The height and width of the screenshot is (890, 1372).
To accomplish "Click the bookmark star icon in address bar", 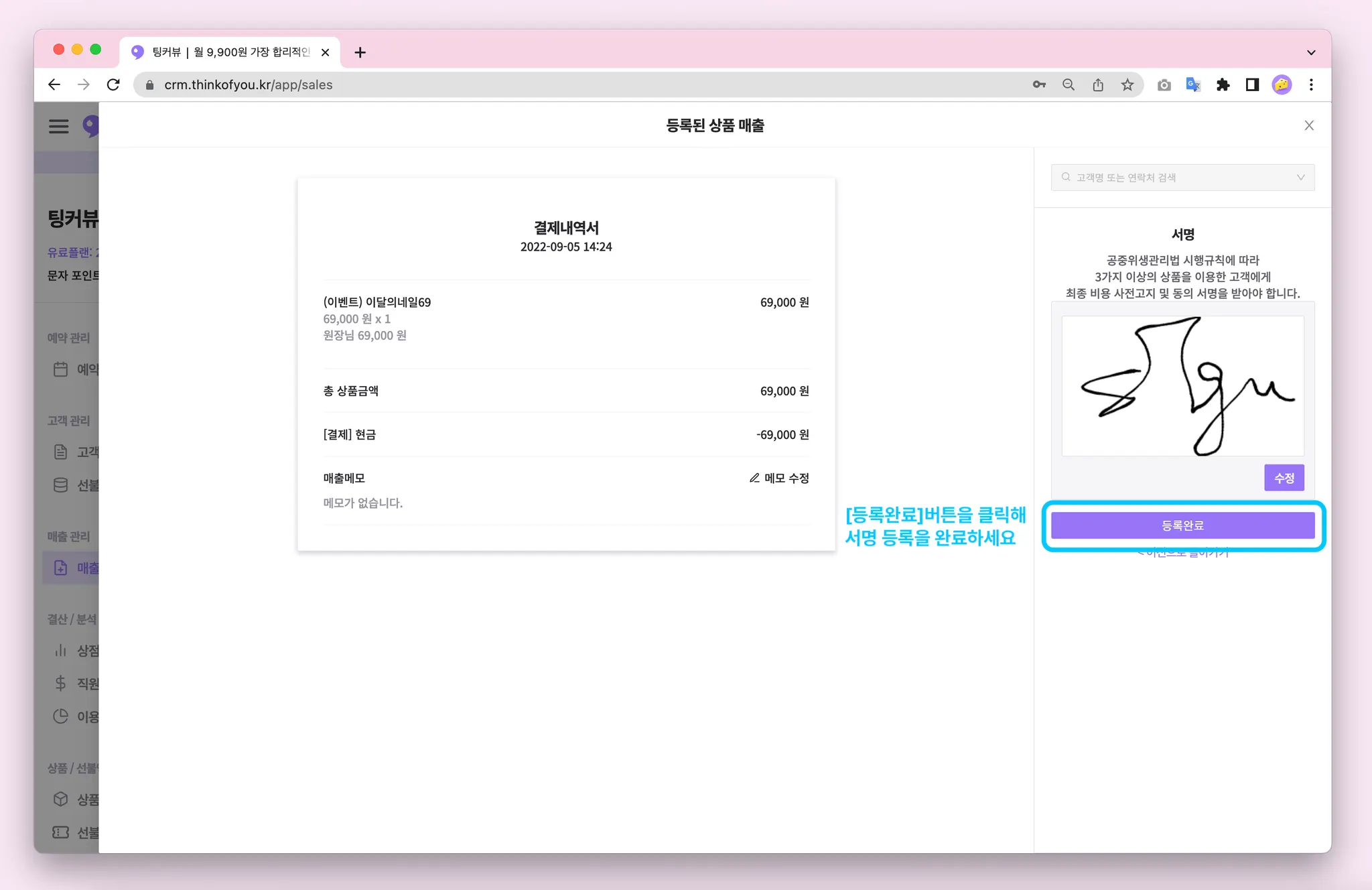I will coord(1127,84).
